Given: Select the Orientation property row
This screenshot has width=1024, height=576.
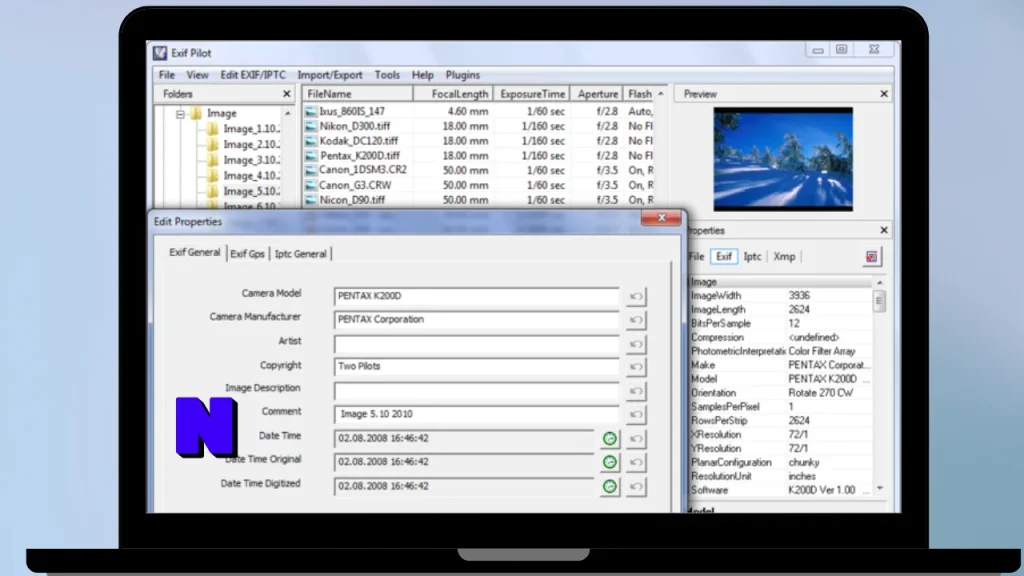Looking at the screenshot, I should (x=780, y=393).
